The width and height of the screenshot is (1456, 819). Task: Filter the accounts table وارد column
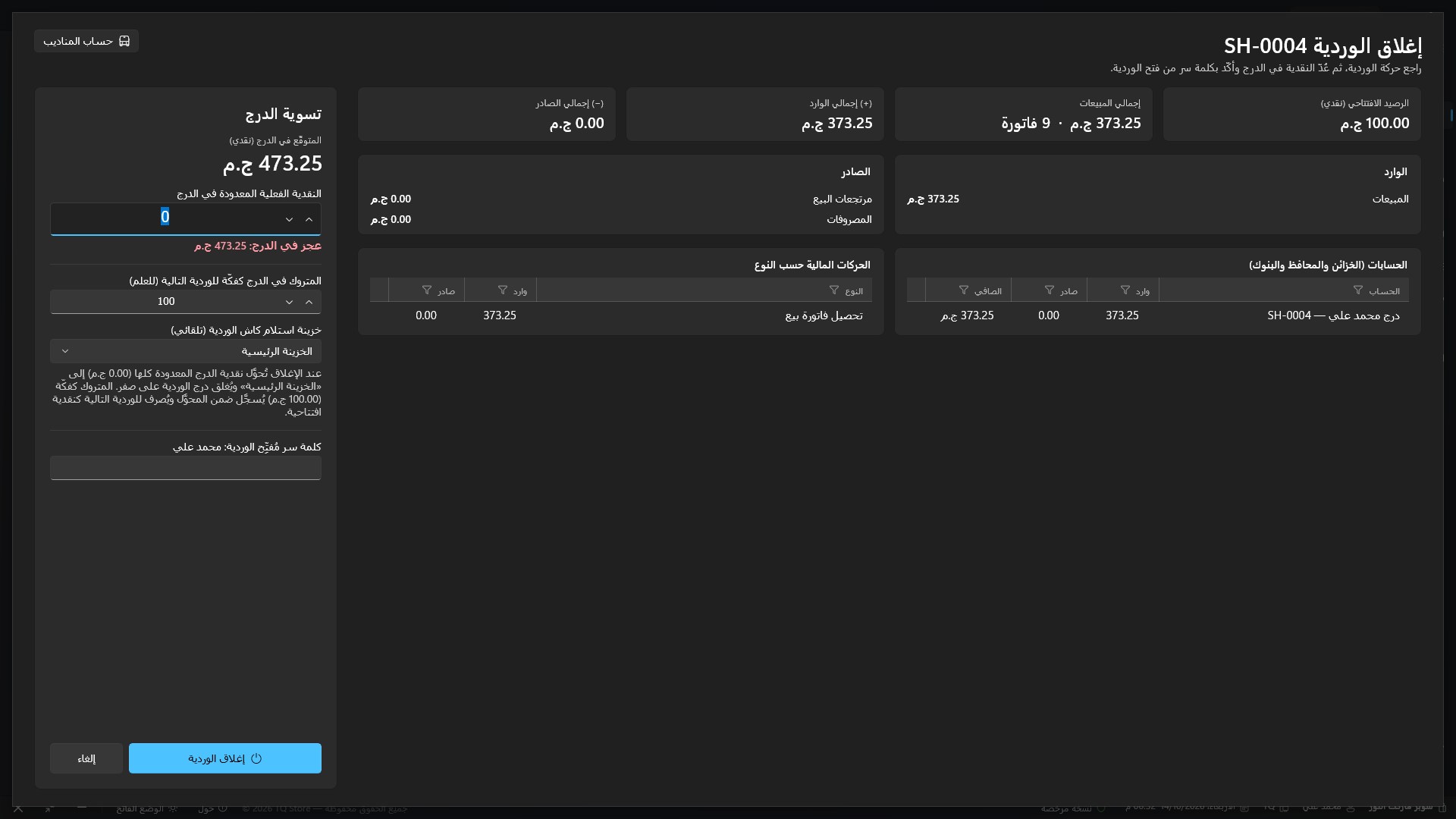pos(1125,290)
